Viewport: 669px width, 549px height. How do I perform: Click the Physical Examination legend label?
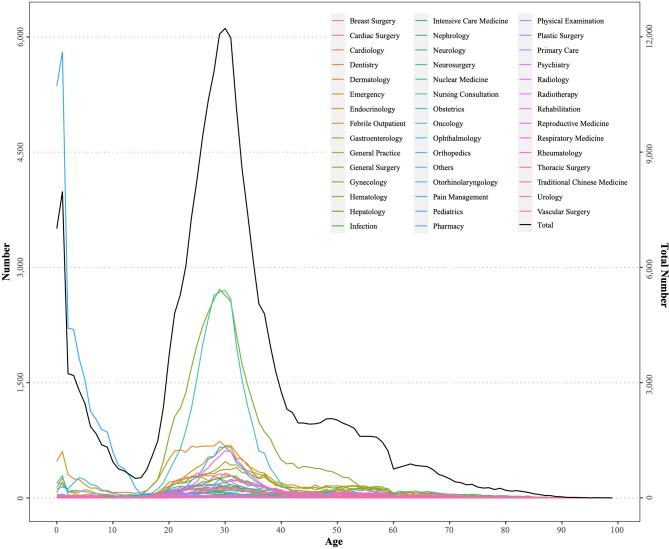click(x=570, y=21)
